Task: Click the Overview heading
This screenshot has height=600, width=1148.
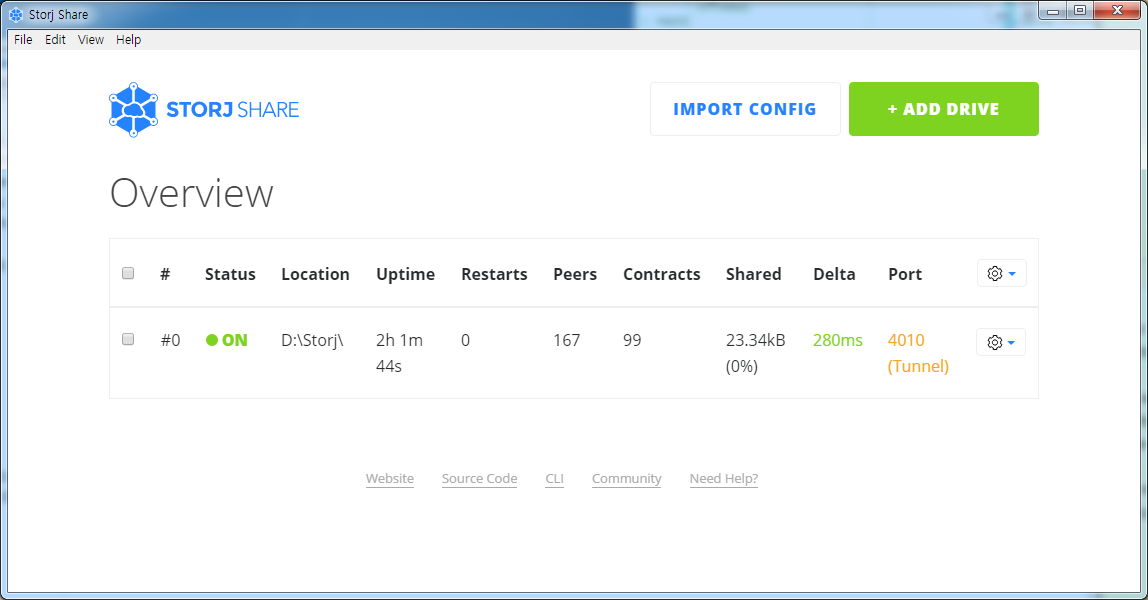Action: [x=192, y=194]
